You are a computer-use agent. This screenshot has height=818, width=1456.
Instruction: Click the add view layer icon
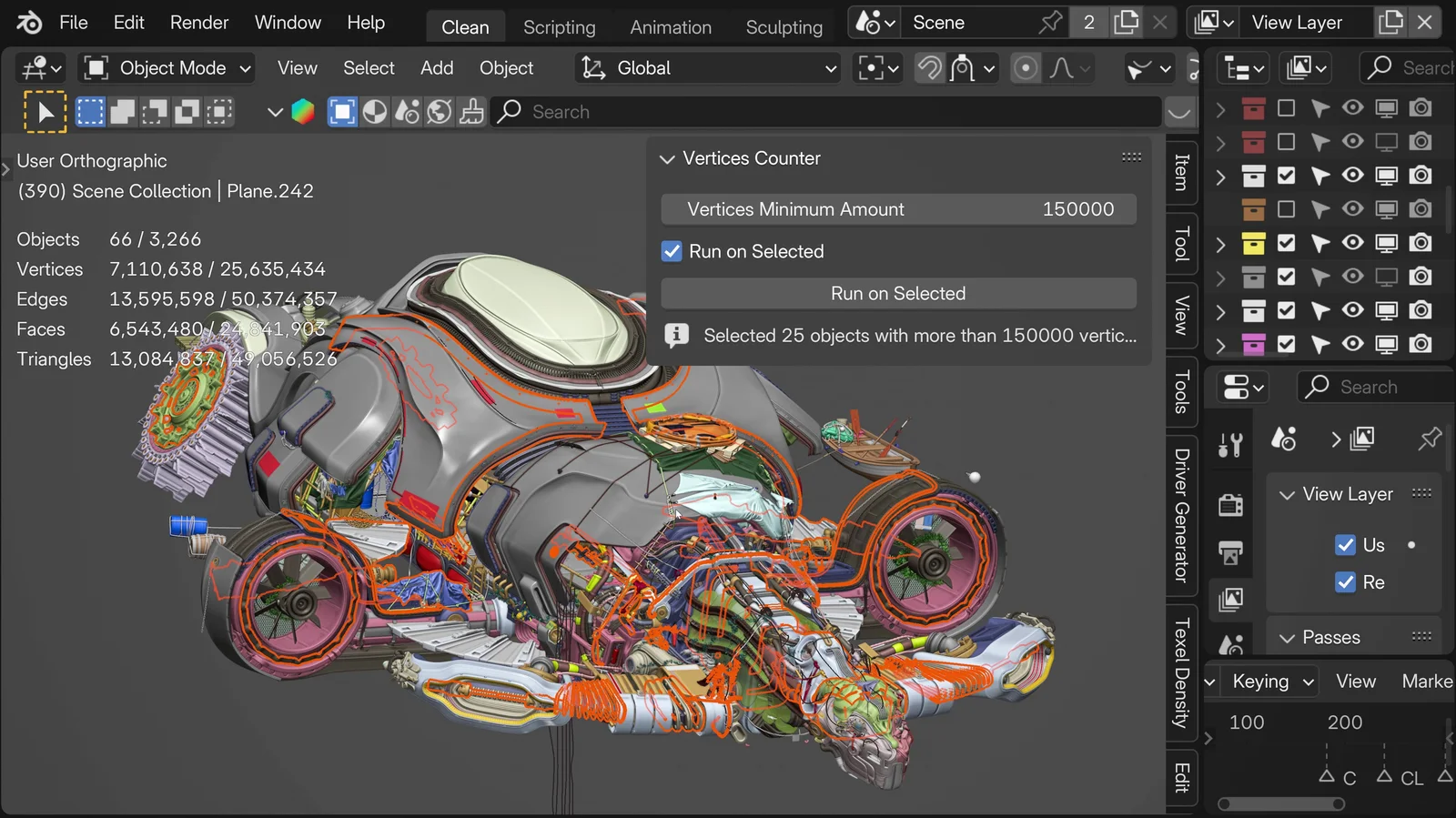point(1390,23)
